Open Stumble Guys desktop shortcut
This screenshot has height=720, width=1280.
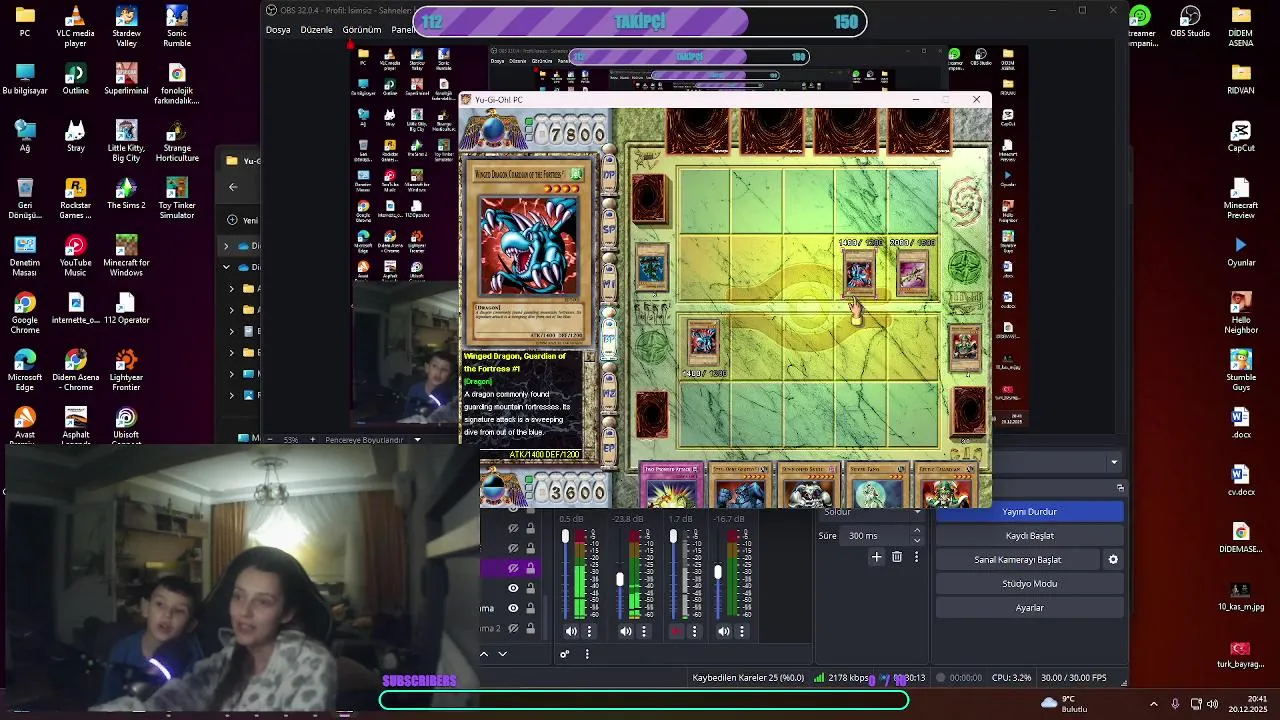(1241, 371)
